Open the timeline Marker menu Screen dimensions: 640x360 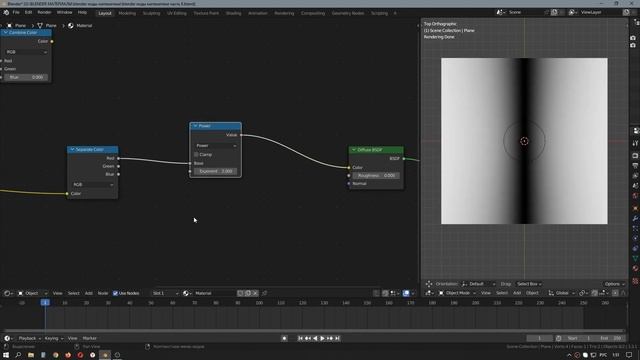[90, 338]
